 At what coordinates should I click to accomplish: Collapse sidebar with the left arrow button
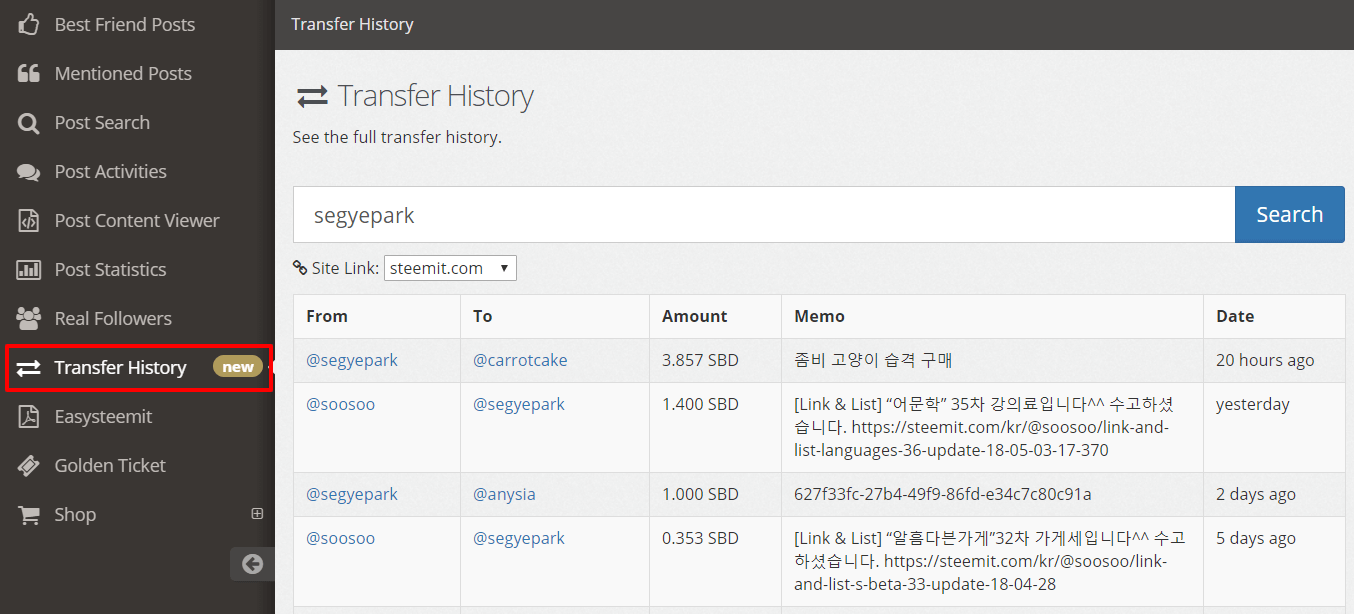click(252, 564)
